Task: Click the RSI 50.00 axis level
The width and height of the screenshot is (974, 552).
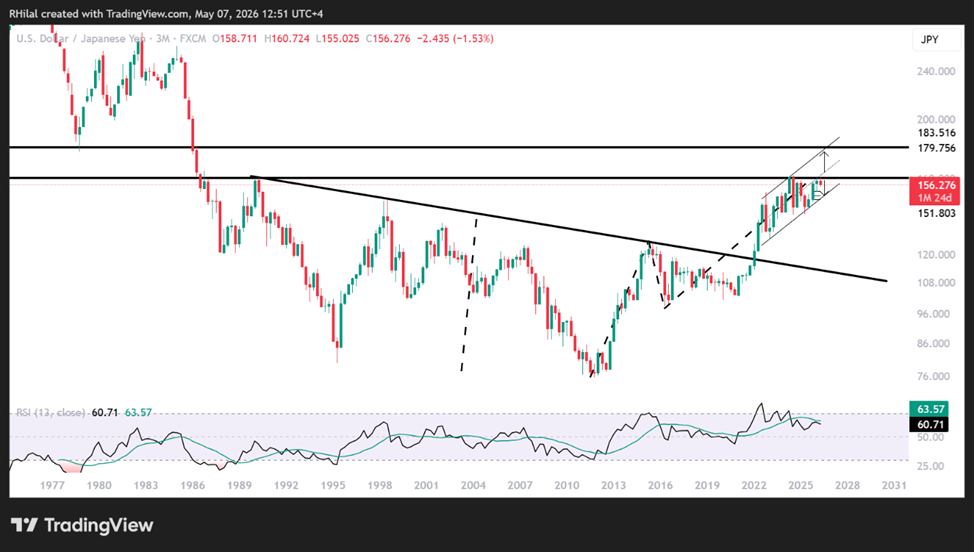Action: tap(931, 437)
